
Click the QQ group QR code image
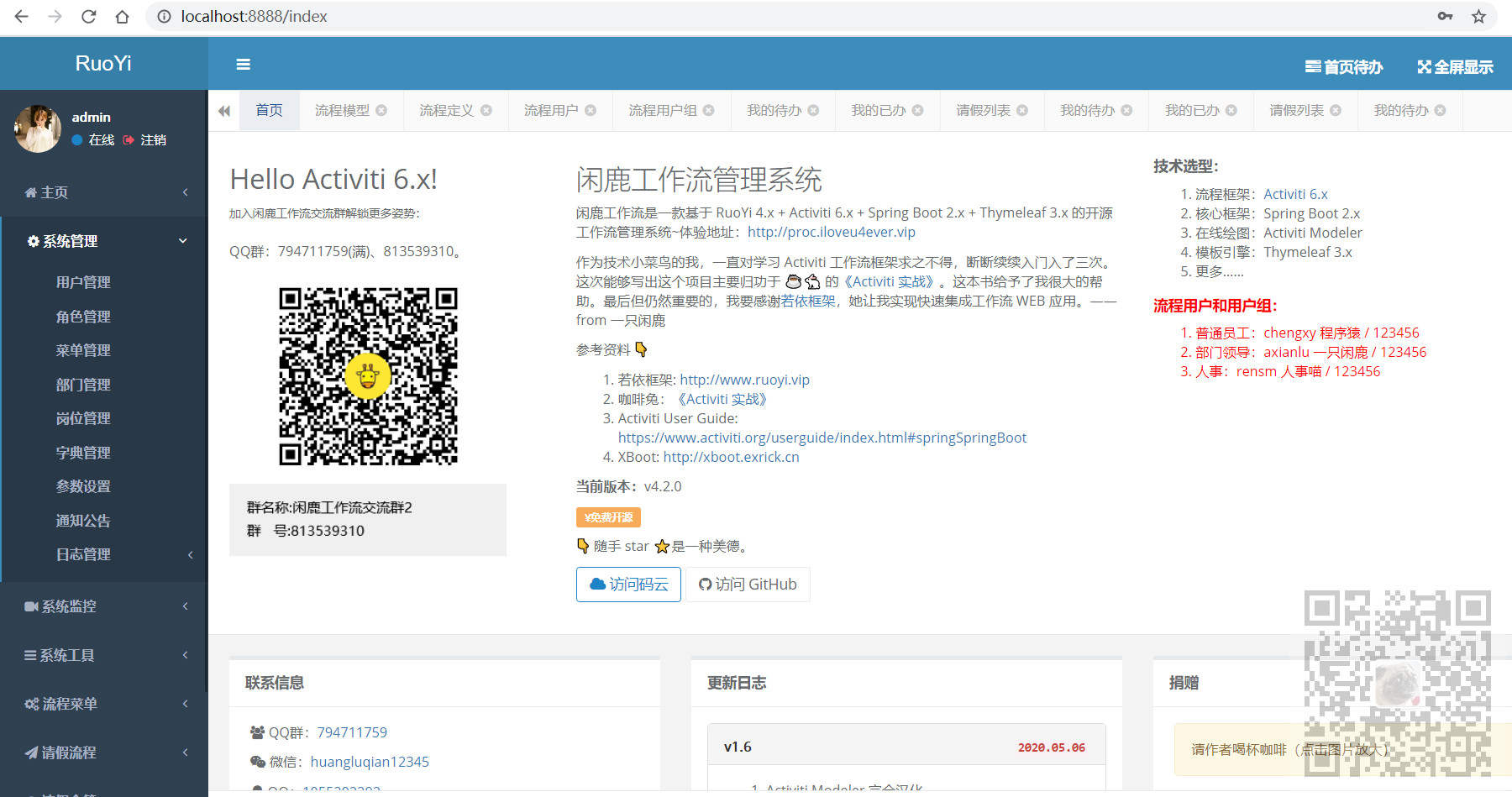point(368,376)
